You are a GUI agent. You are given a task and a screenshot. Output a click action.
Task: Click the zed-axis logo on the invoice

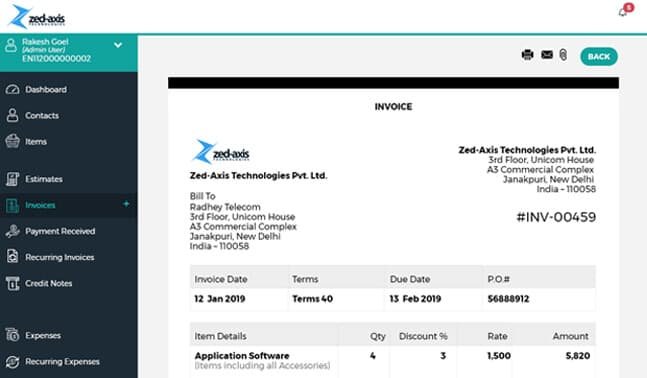(x=221, y=151)
